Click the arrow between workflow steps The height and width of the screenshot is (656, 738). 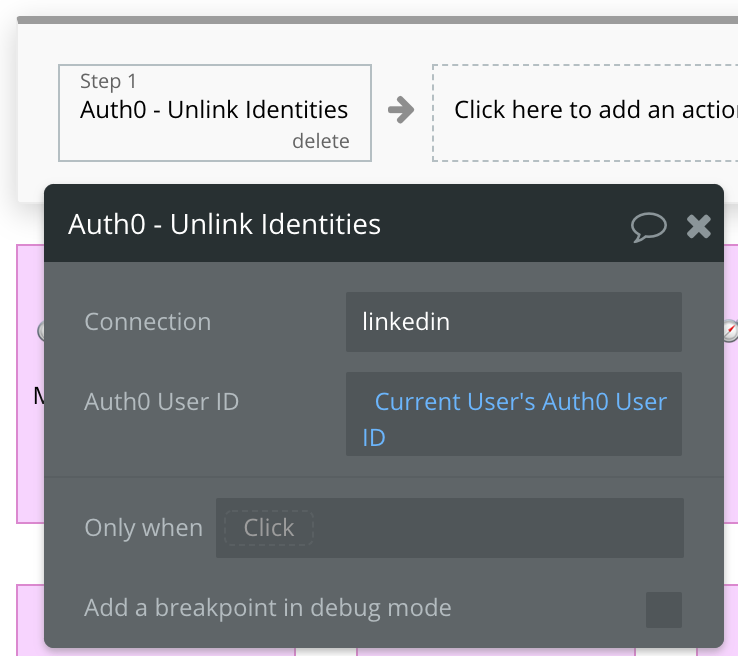pyautogui.click(x=401, y=110)
